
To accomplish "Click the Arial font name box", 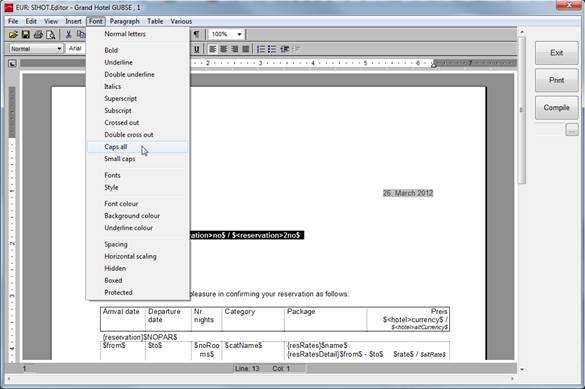I will [x=76, y=48].
